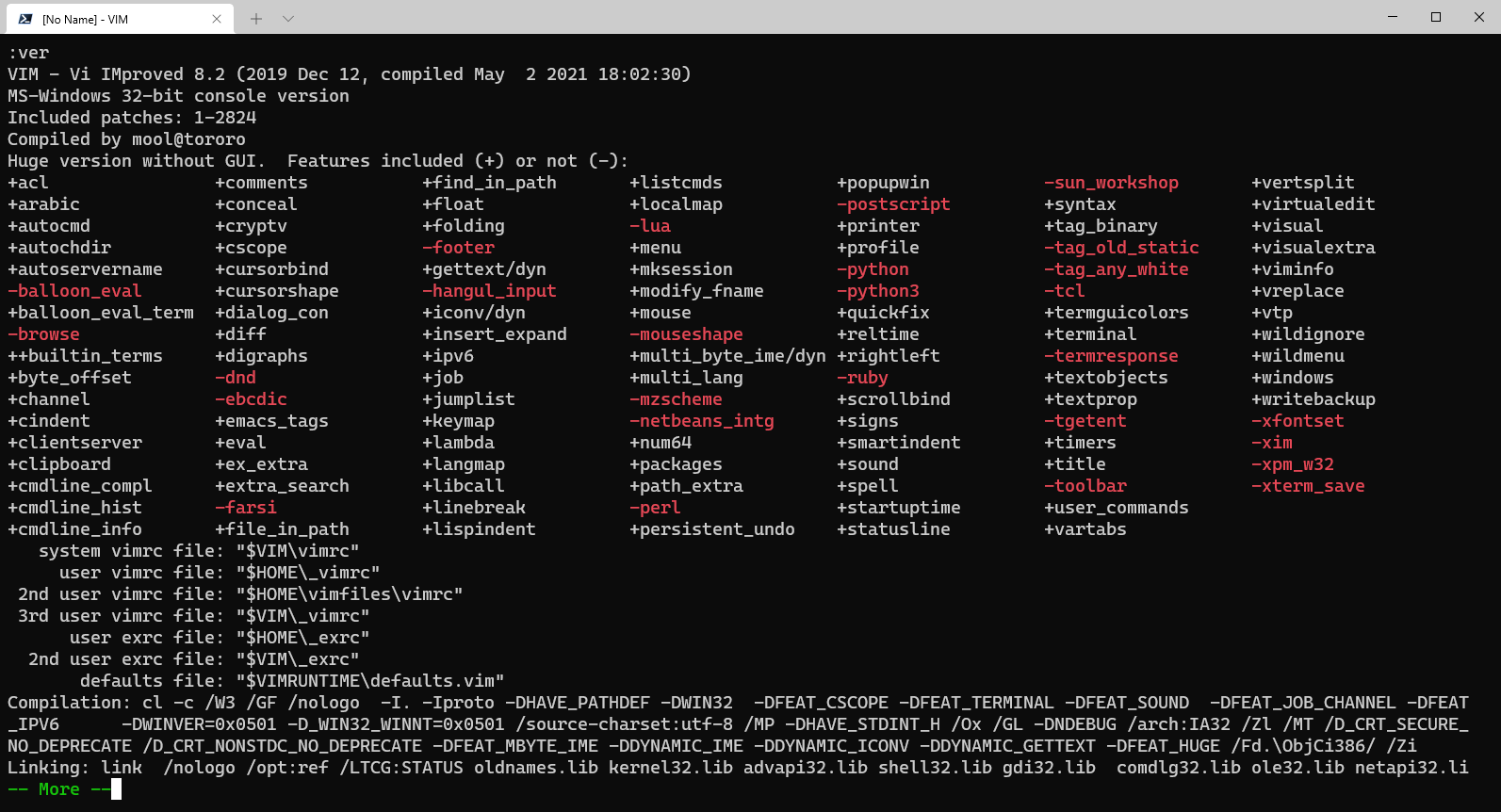Click the 'MS-Windows 32-bit console version' line
The image size is (1501, 812).
[x=178, y=96]
